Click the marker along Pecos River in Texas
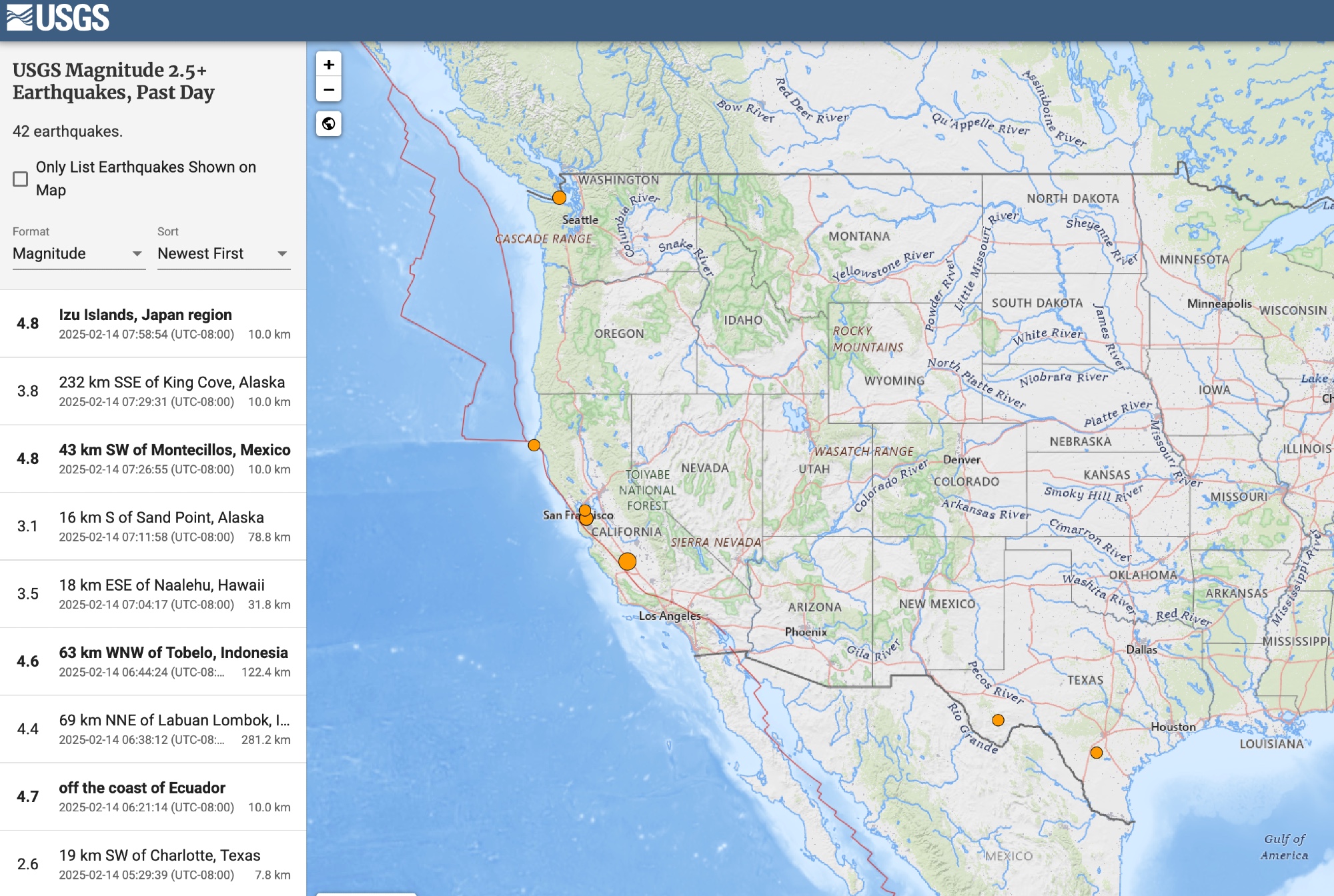Viewport: 1334px width, 896px height. (998, 720)
